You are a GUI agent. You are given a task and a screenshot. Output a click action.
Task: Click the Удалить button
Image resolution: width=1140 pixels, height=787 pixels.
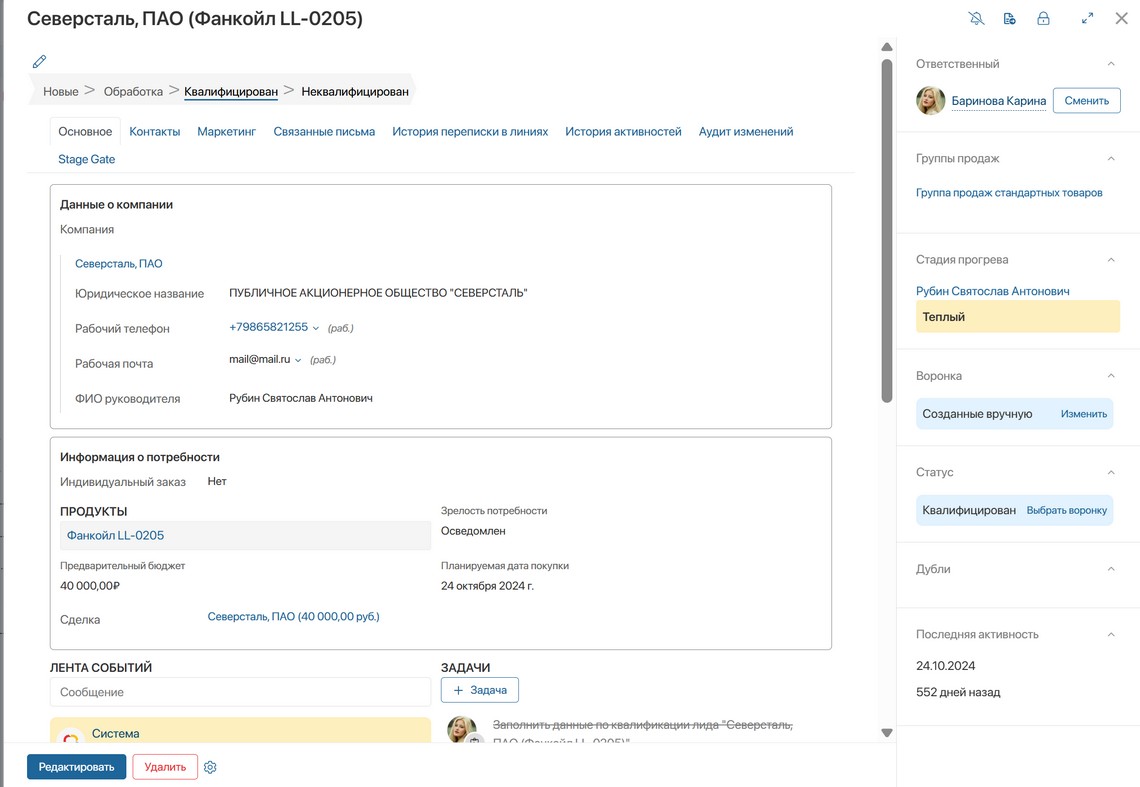click(x=165, y=767)
